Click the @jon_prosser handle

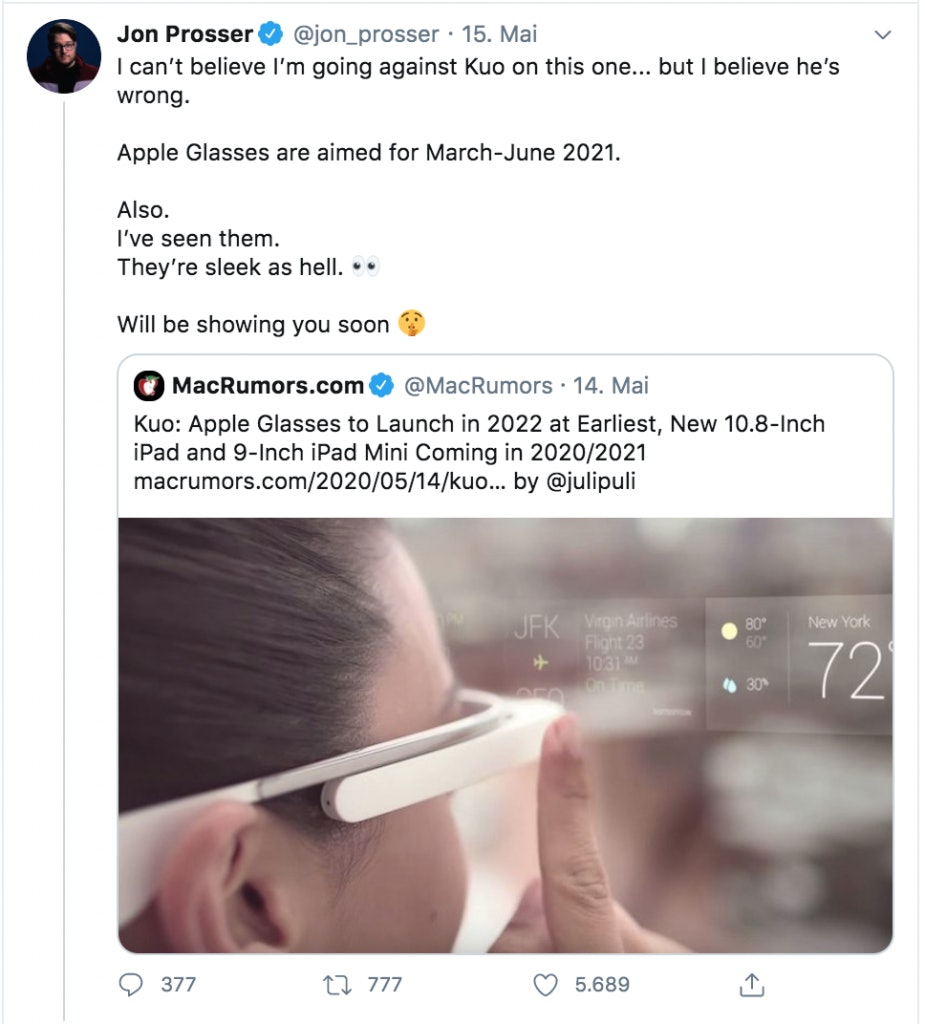click(x=364, y=35)
